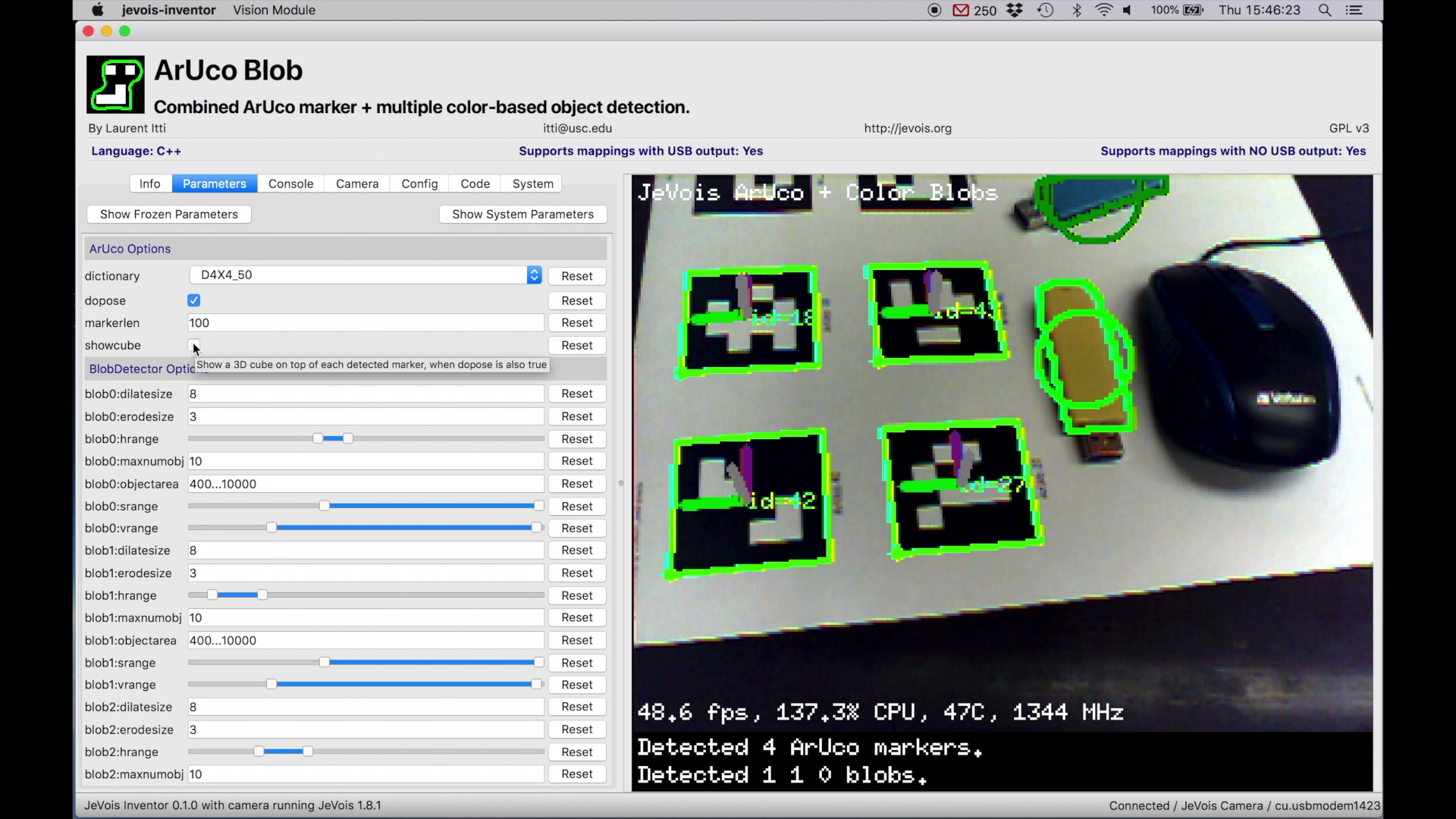Viewport: 1456px width, 819px height.
Task: Open the Notification Center list icon
Action: 1354,10
